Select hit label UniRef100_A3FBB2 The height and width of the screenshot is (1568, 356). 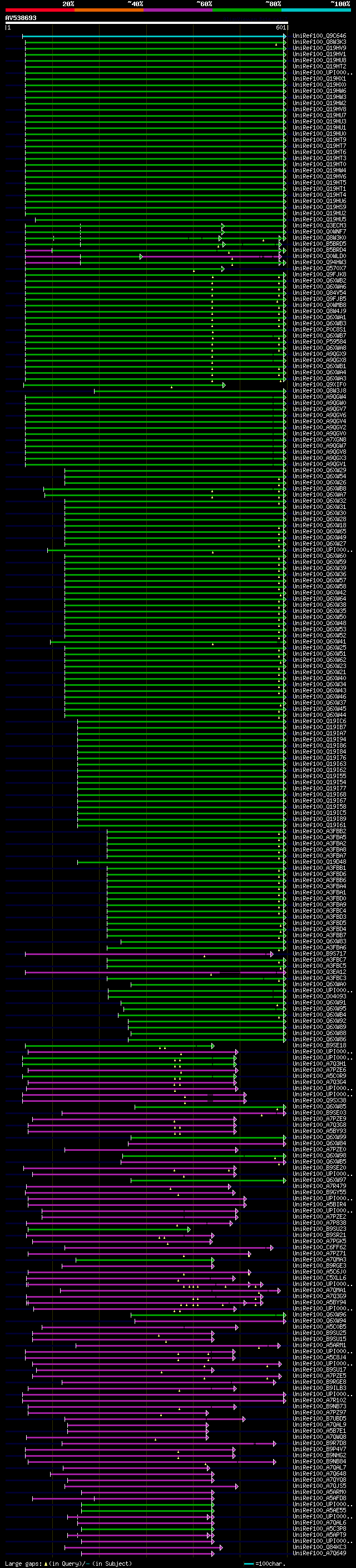tap(319, 831)
